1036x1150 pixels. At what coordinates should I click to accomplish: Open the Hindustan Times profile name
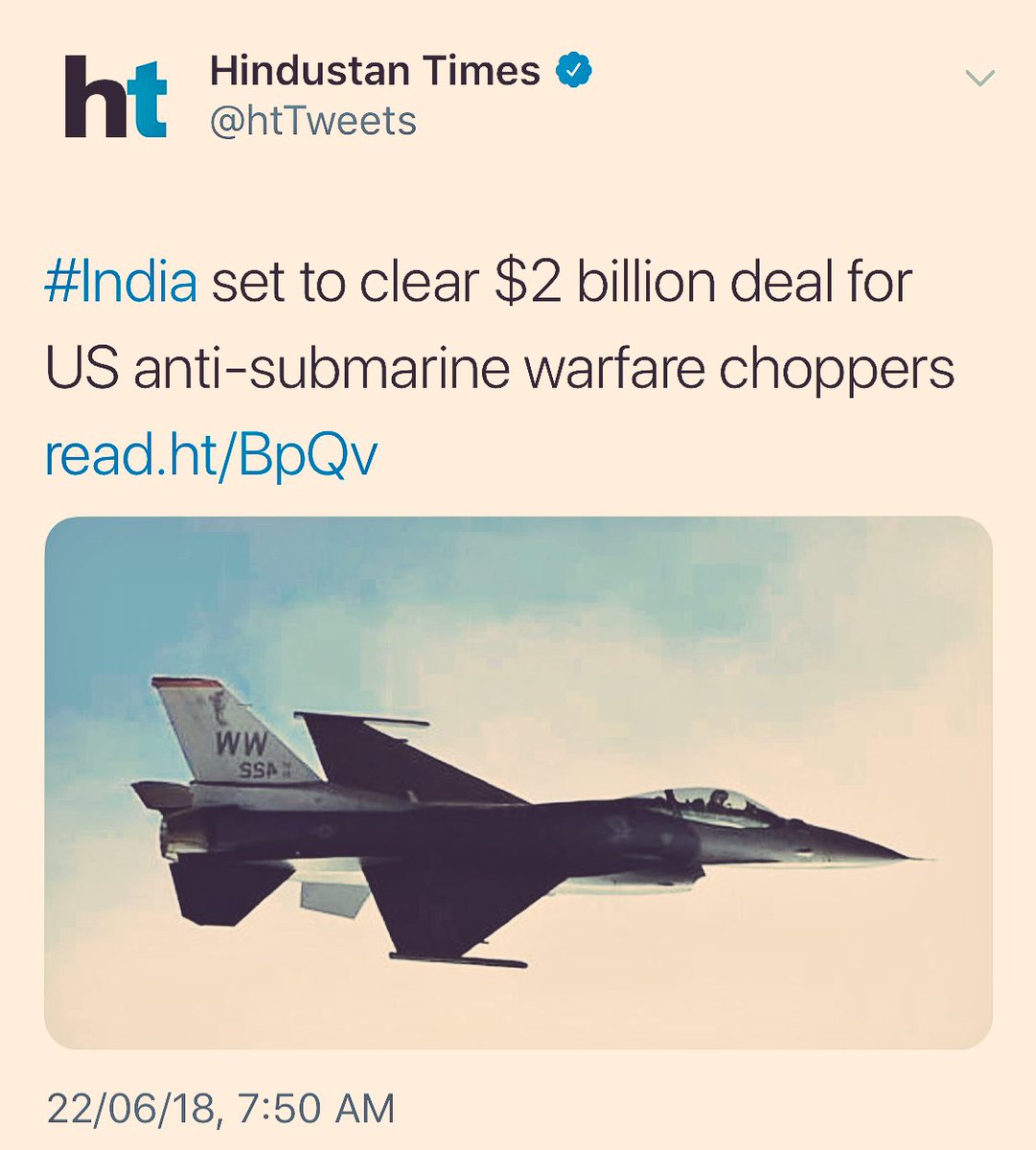(375, 71)
